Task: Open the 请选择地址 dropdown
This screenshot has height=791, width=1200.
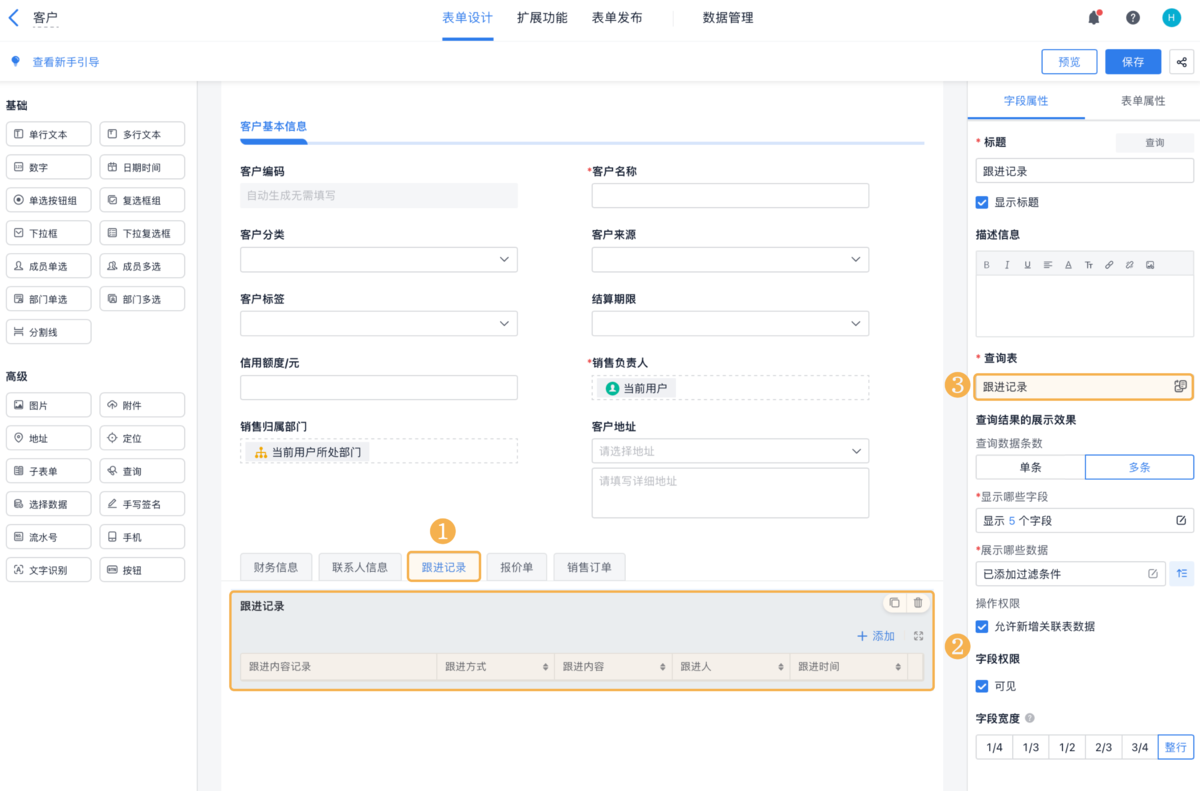Action: 730,451
